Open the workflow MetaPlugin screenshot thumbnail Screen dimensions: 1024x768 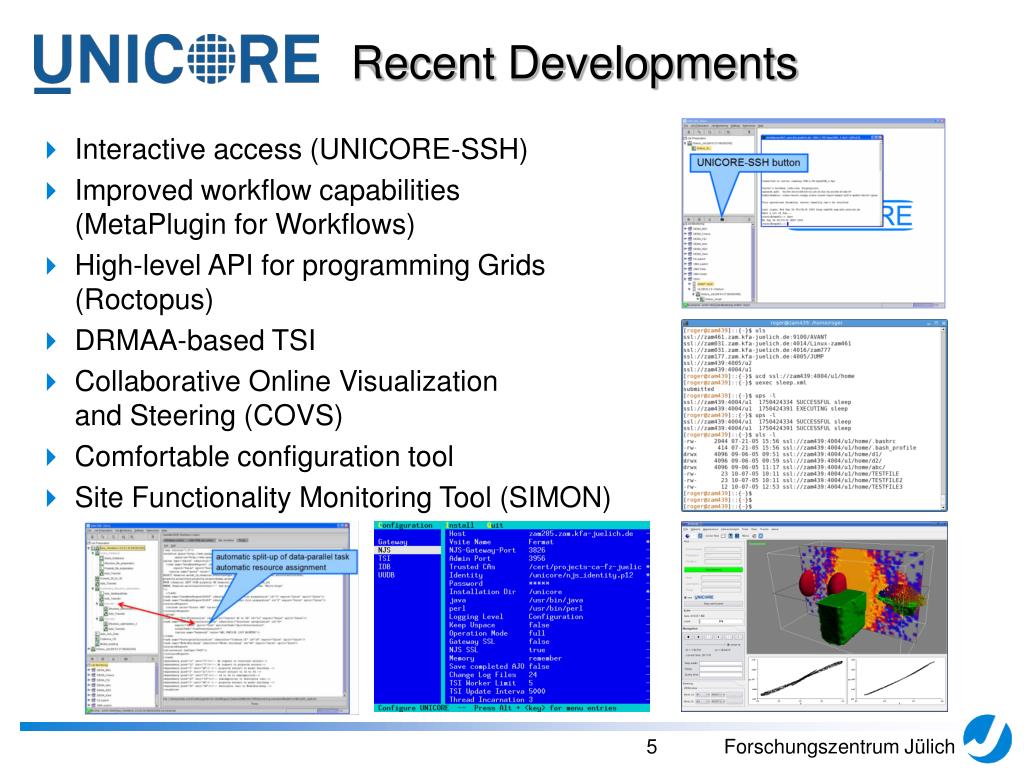tap(217, 617)
